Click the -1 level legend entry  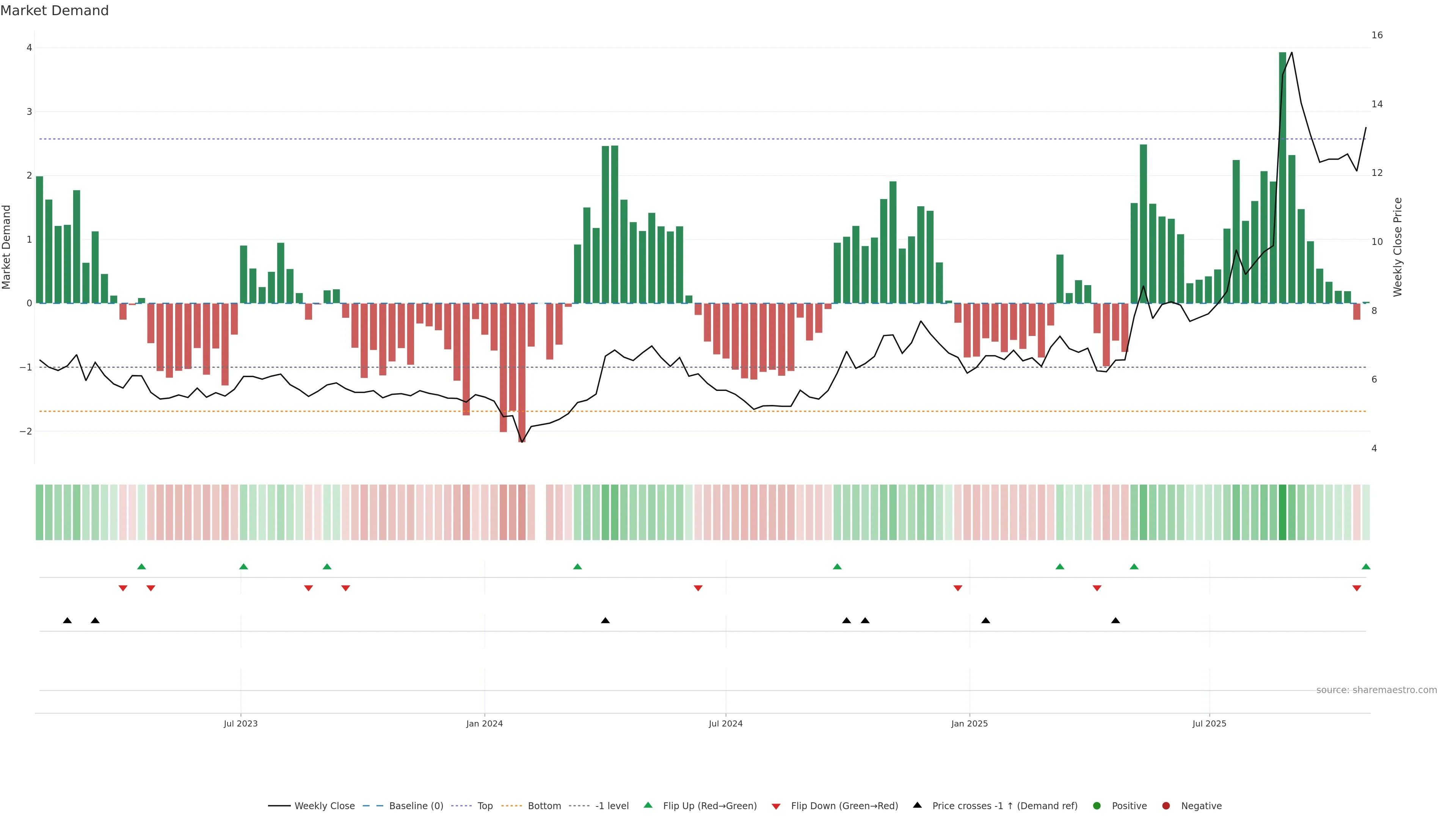[x=612, y=805]
